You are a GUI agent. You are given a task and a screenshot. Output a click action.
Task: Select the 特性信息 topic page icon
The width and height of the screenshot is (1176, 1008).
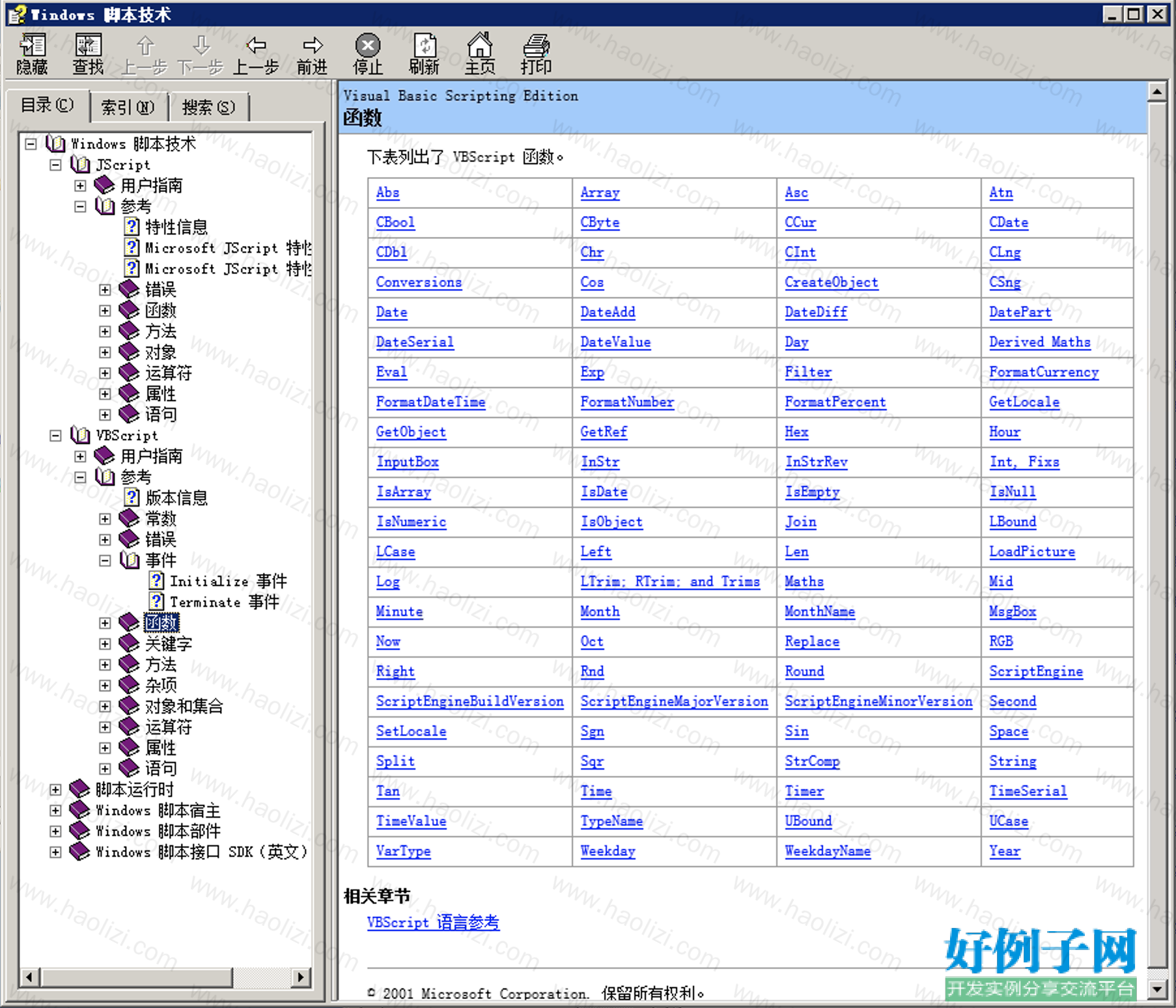[x=132, y=227]
